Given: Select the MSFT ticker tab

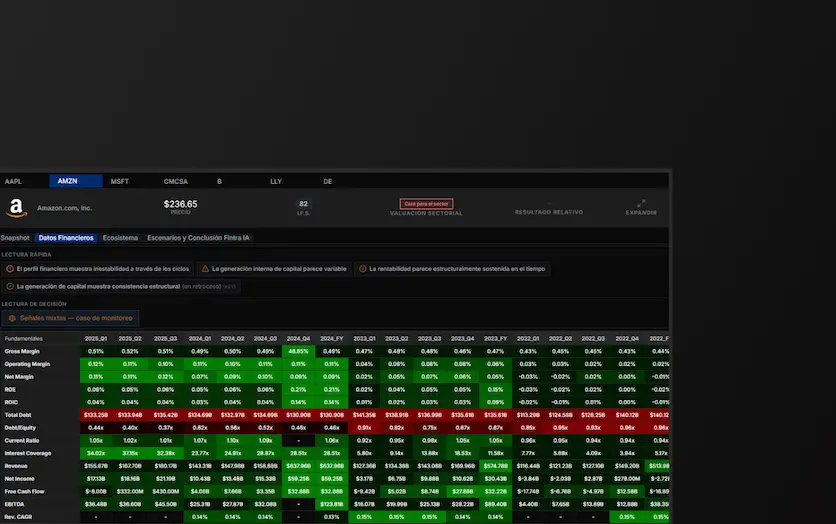Looking at the screenshot, I should [x=119, y=182].
